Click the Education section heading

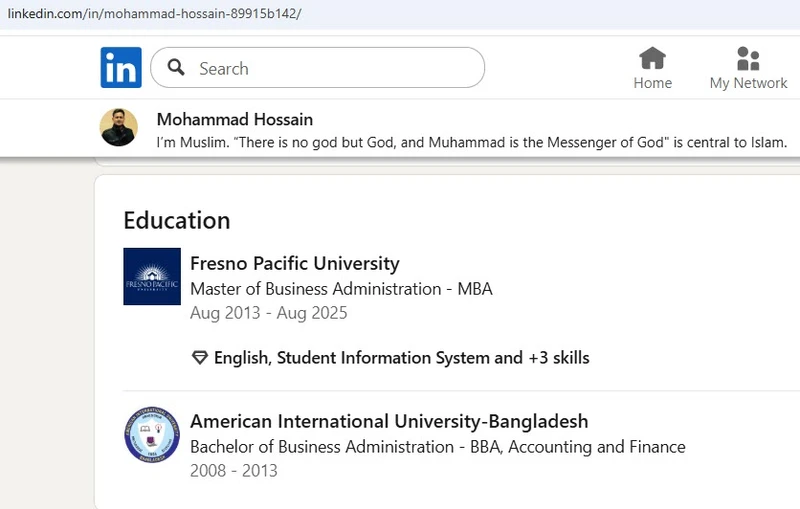tap(177, 220)
